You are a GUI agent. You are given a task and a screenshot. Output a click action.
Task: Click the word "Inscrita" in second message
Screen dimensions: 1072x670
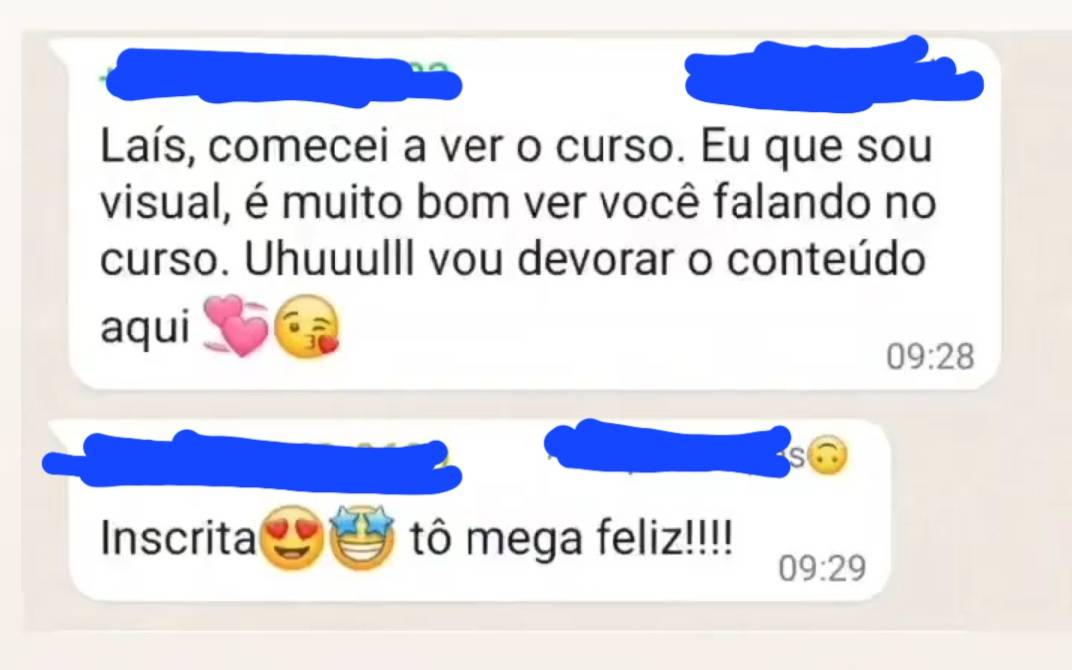(x=178, y=538)
